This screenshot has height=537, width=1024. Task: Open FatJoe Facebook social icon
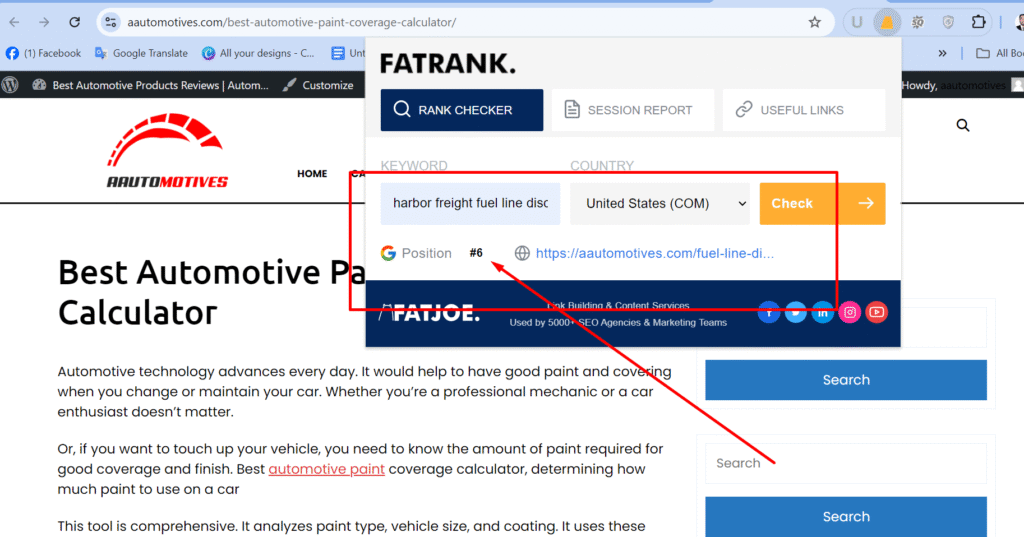click(x=769, y=312)
